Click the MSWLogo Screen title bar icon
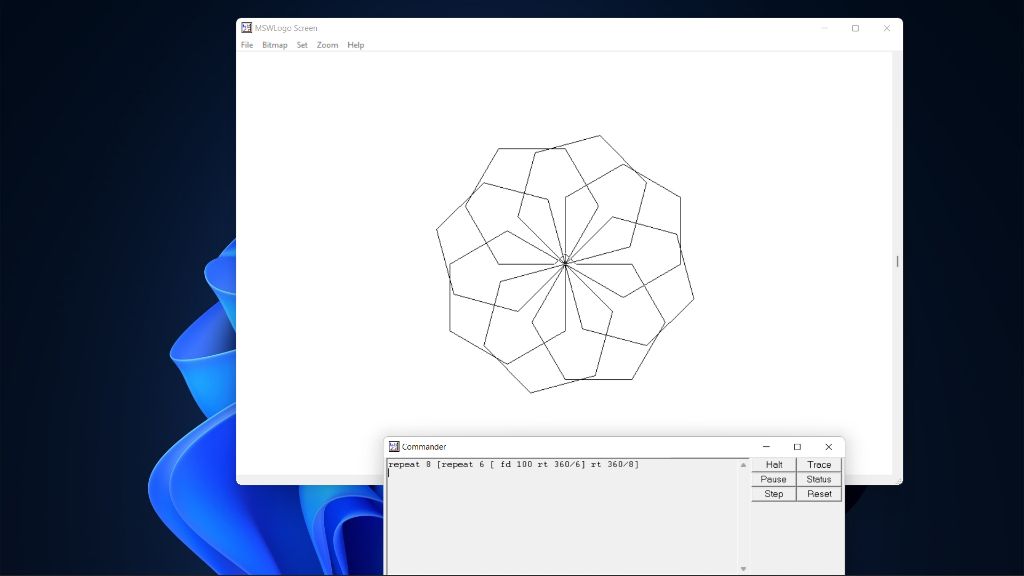Image resolution: width=1024 pixels, height=576 pixels. (246, 28)
